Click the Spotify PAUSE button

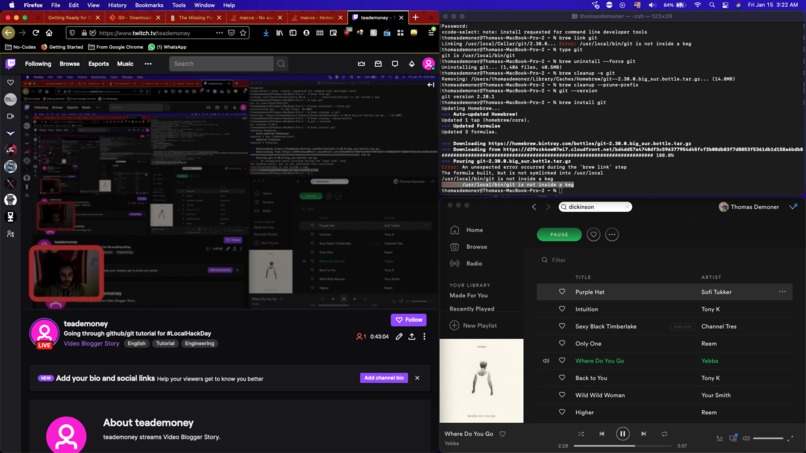(x=559, y=234)
